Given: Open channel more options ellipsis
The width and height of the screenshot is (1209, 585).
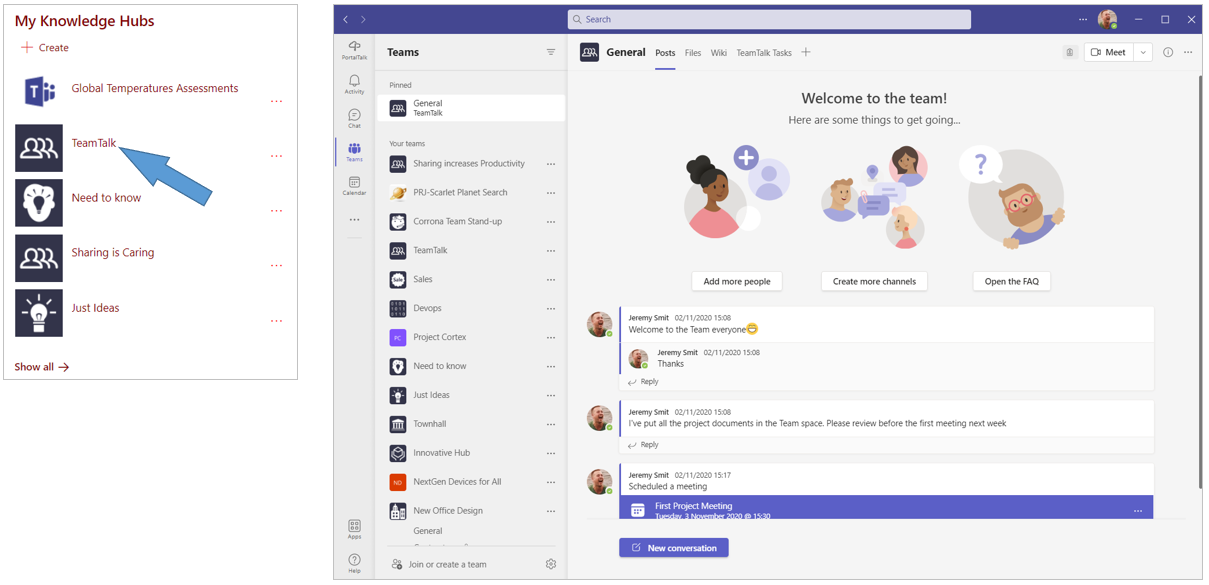Looking at the screenshot, I should click(x=1188, y=52).
